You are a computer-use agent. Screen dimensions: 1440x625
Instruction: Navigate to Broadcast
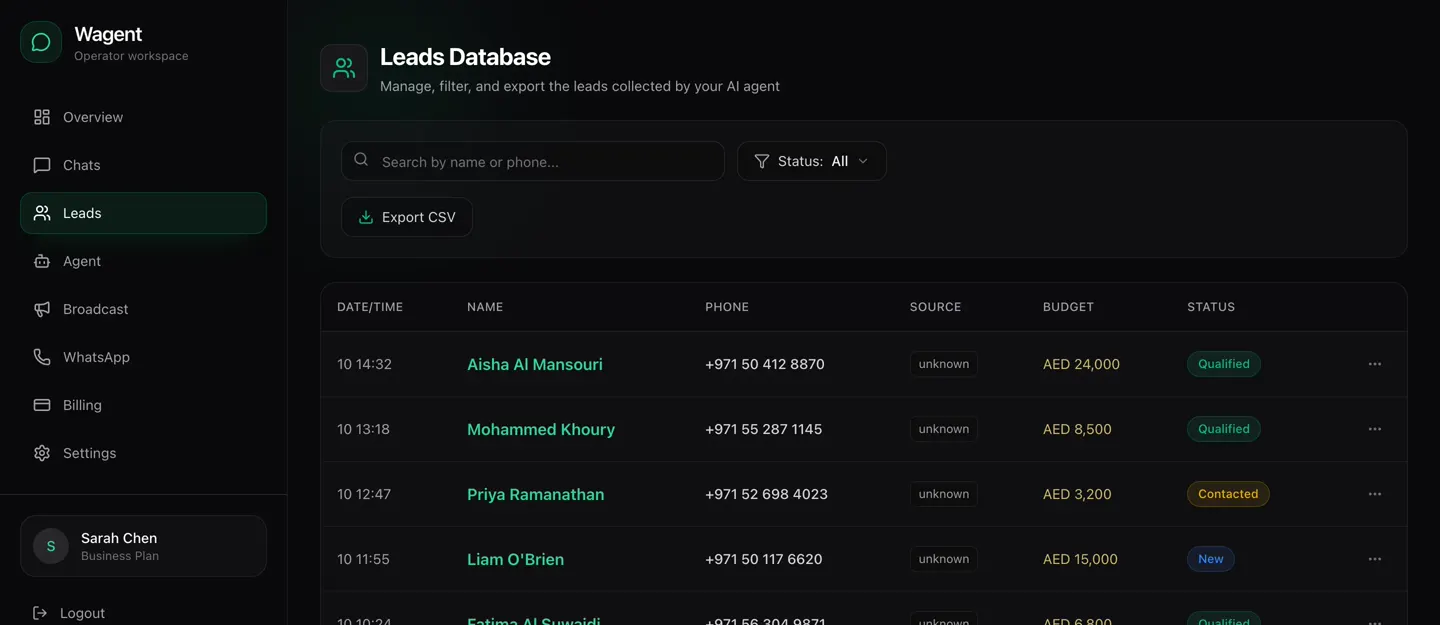click(x=143, y=309)
